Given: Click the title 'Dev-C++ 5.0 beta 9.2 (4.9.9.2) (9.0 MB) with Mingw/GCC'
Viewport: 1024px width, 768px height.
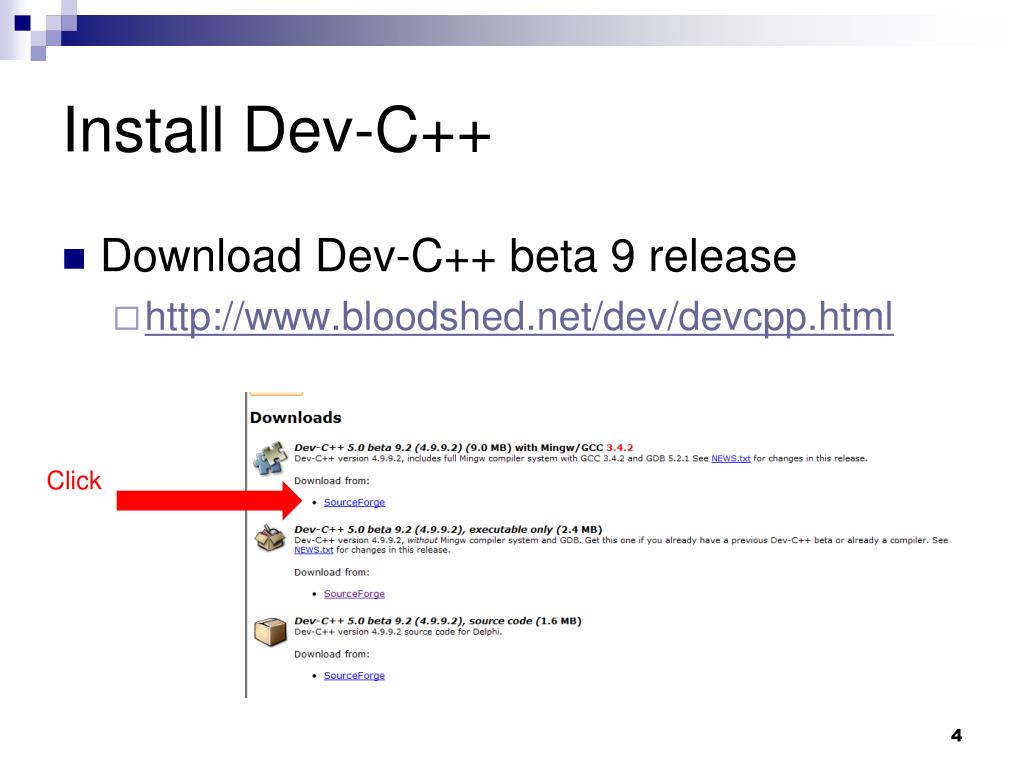Looking at the screenshot, I should [x=448, y=447].
